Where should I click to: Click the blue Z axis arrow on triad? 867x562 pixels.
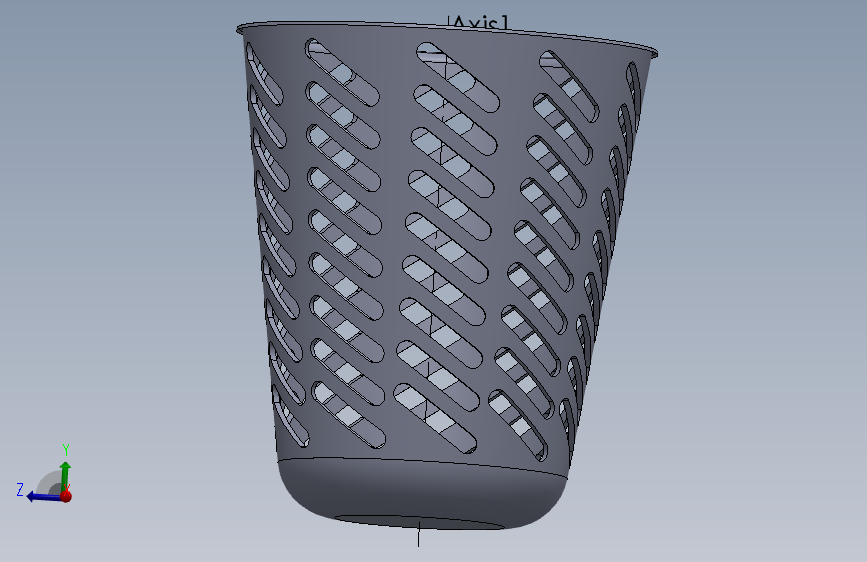pyautogui.click(x=44, y=497)
